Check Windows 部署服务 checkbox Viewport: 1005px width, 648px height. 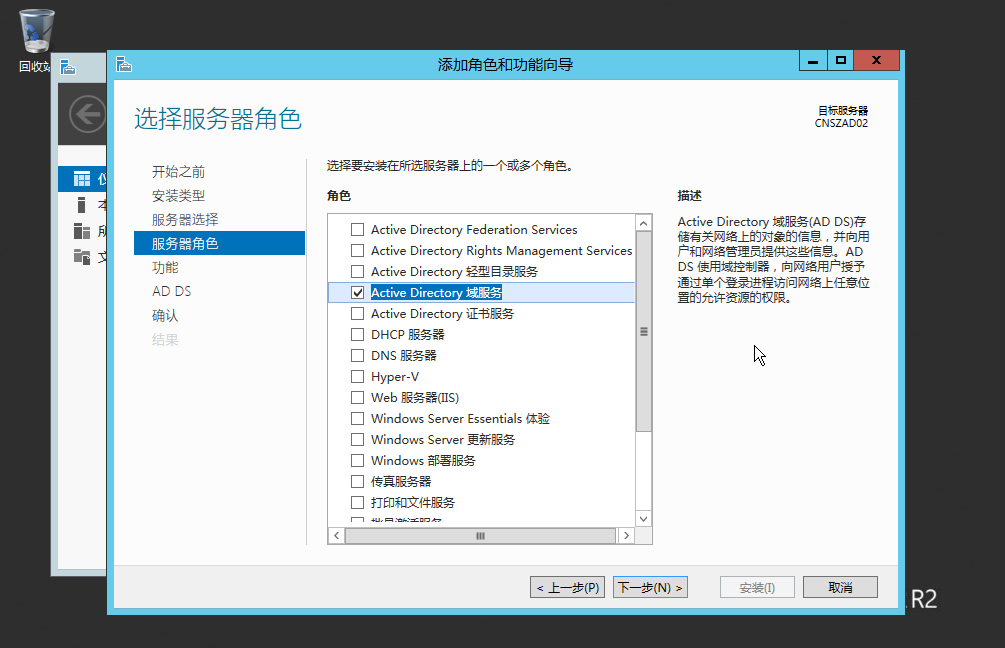358,461
